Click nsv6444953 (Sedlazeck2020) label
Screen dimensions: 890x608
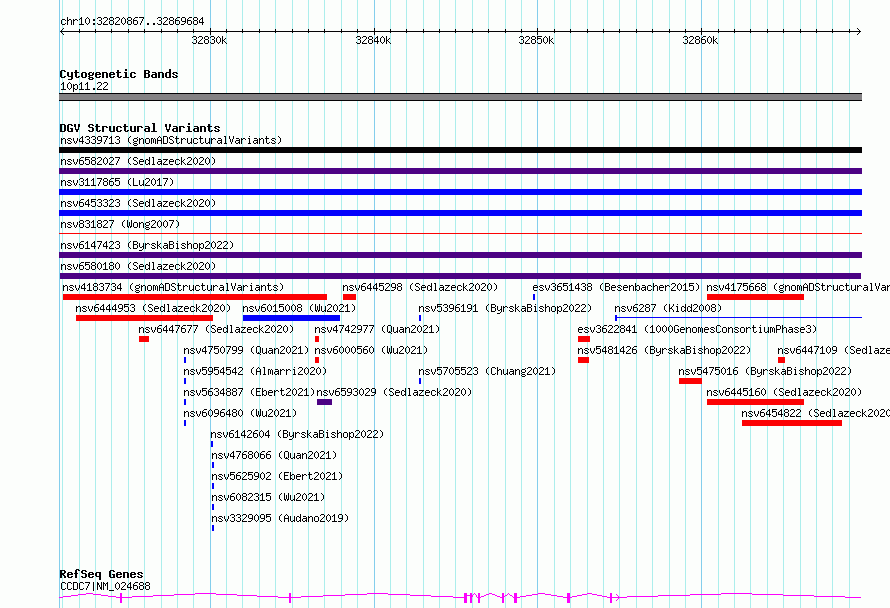click(153, 308)
